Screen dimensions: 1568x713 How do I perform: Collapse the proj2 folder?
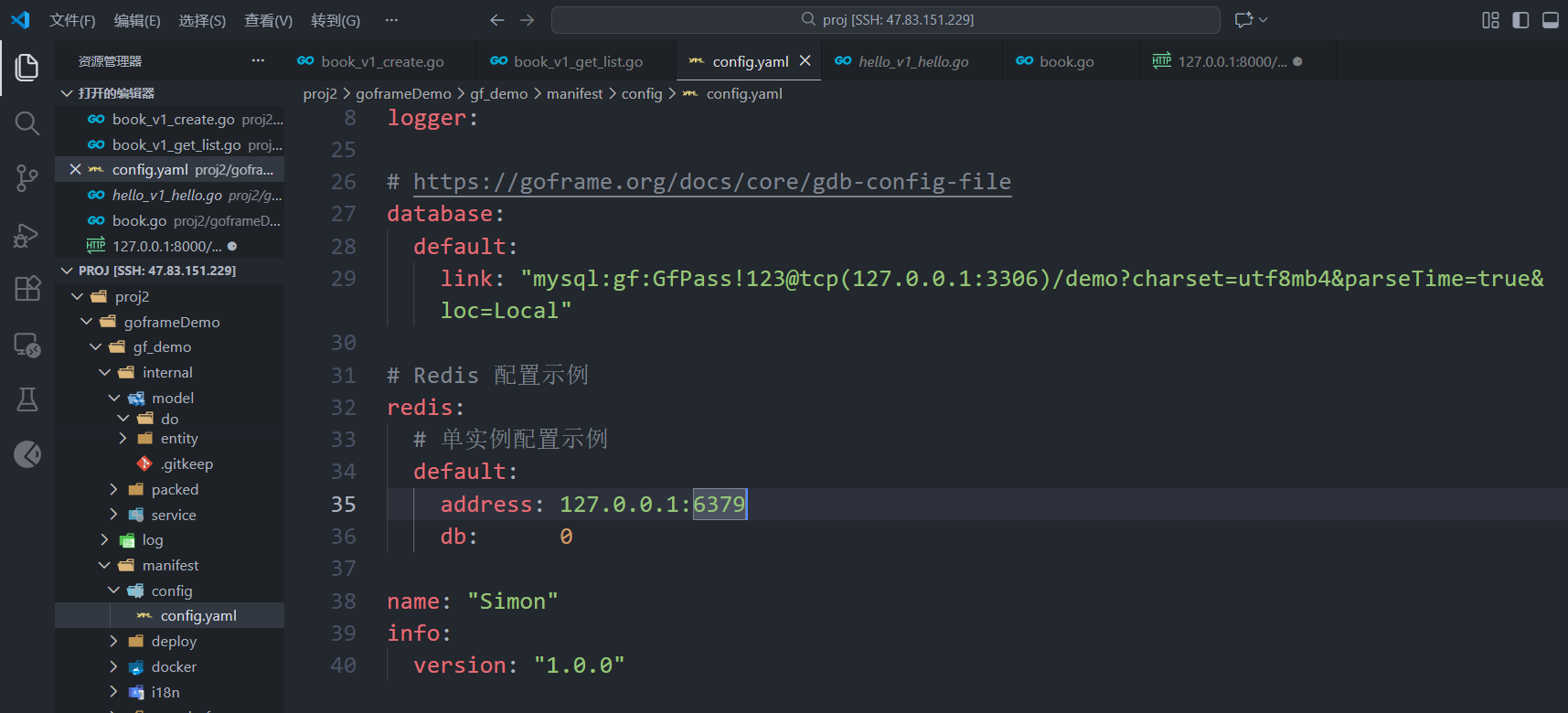click(77, 296)
